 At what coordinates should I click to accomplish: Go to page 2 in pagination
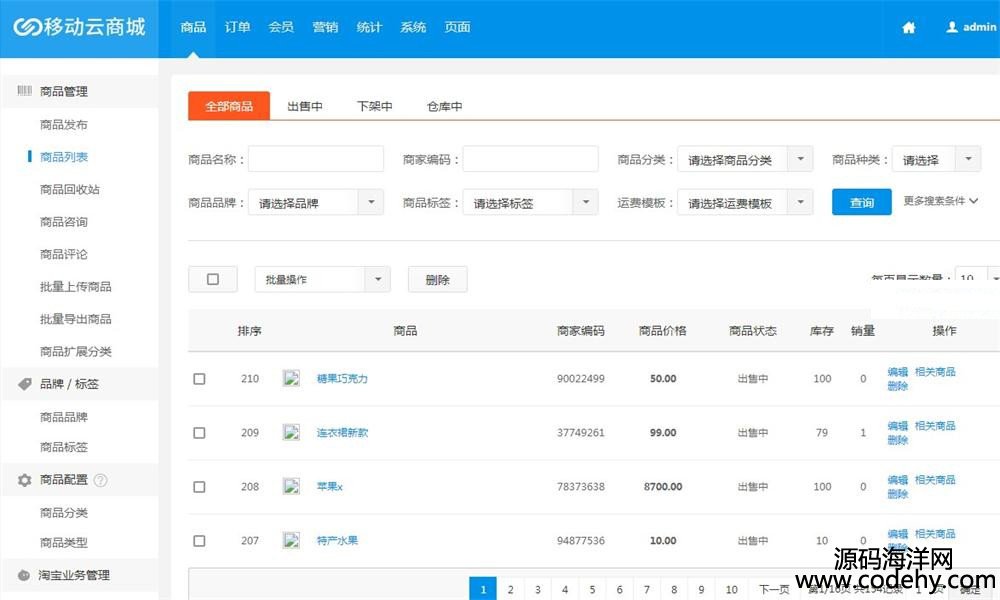510,590
